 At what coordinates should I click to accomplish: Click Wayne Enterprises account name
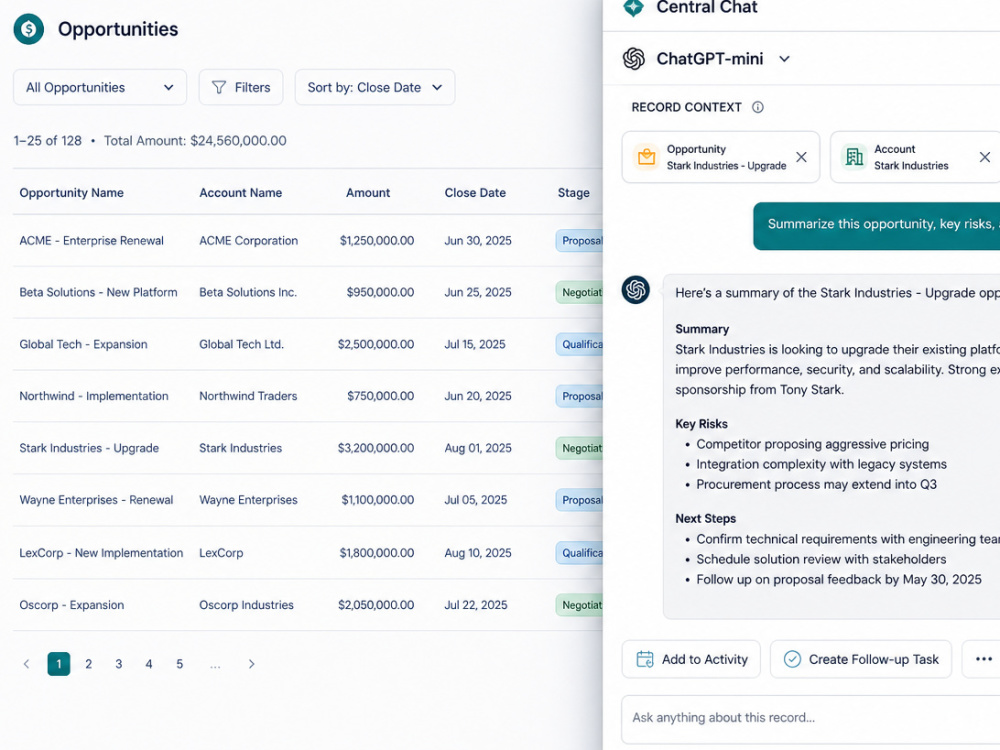(248, 500)
